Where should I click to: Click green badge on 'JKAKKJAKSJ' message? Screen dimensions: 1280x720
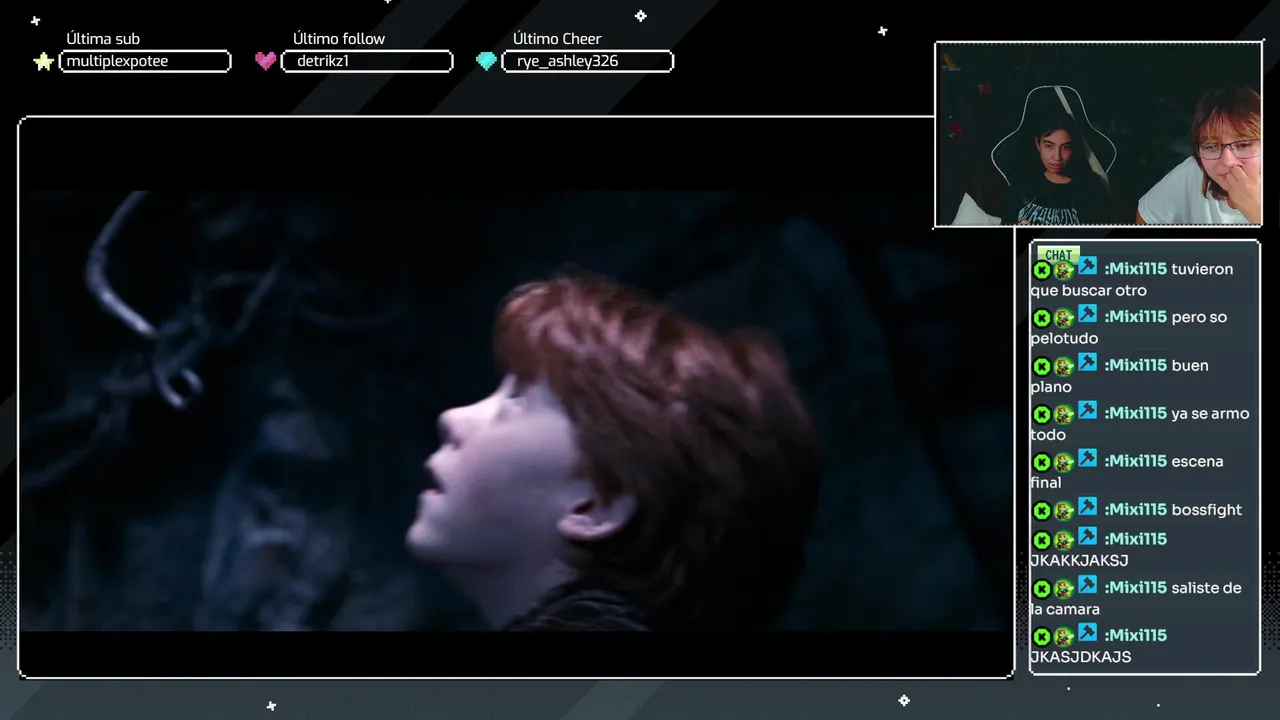tap(1041, 540)
